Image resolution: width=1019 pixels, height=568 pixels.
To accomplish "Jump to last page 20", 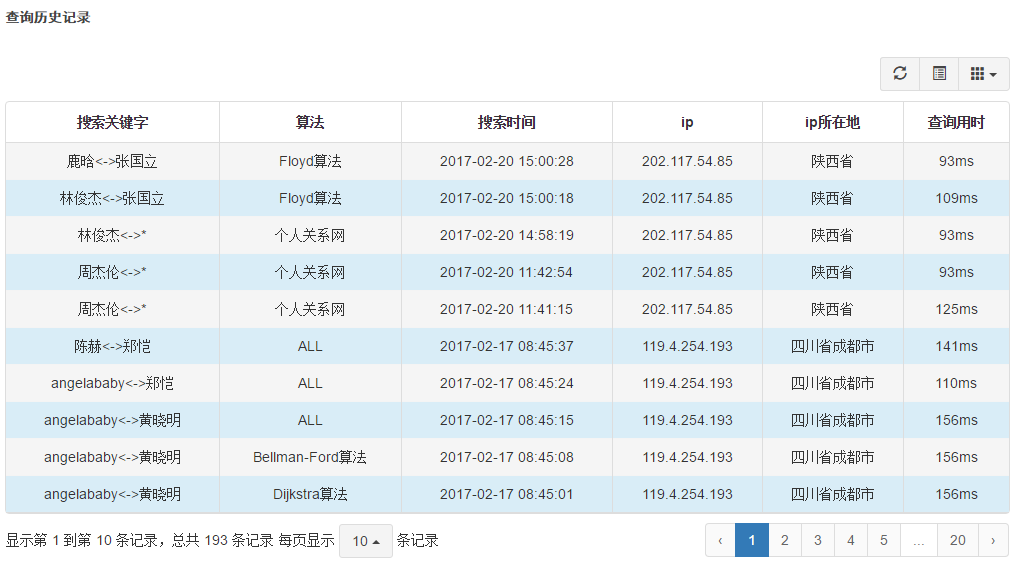I will pos(958,540).
